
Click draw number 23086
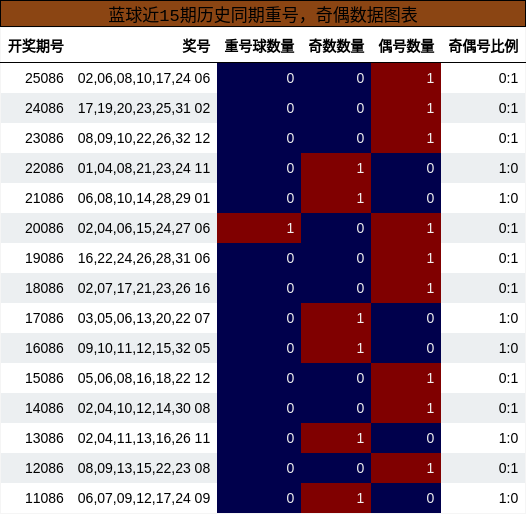tap(44, 138)
